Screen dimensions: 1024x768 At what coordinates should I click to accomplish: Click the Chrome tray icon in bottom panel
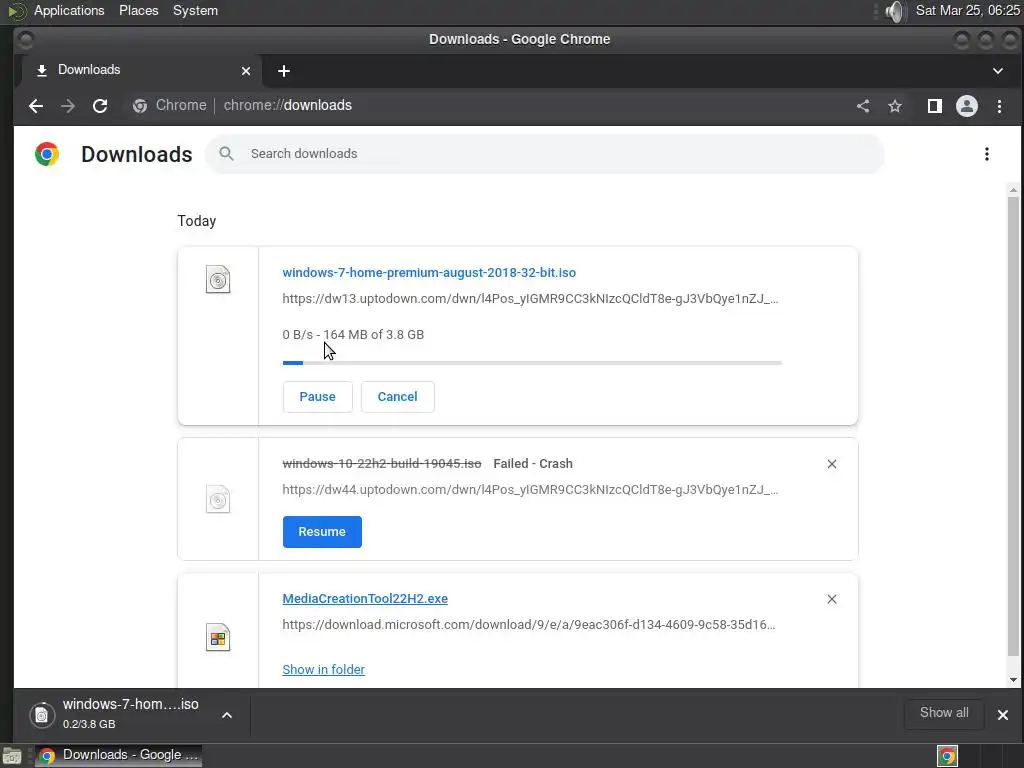click(x=947, y=756)
